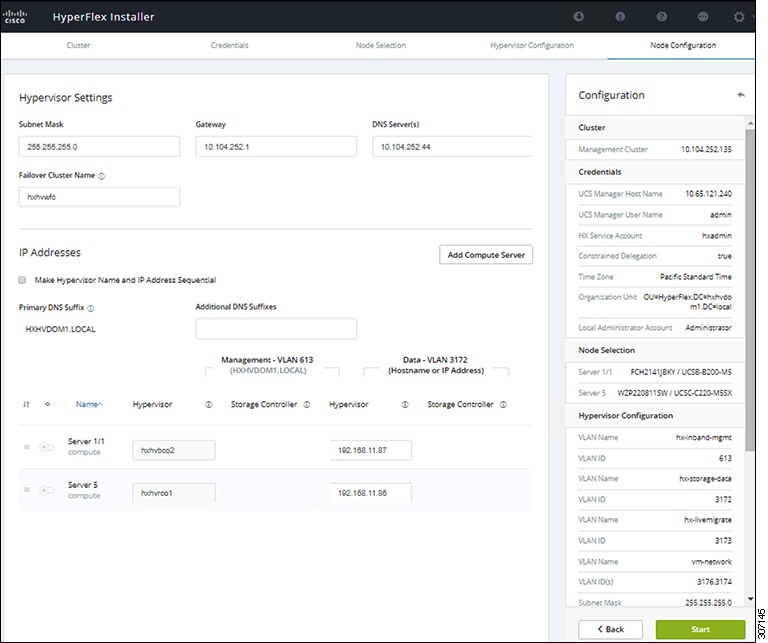Image resolution: width=768 pixels, height=643 pixels.
Task: Click drag handle for Server 5 row
Action: click(x=27, y=490)
